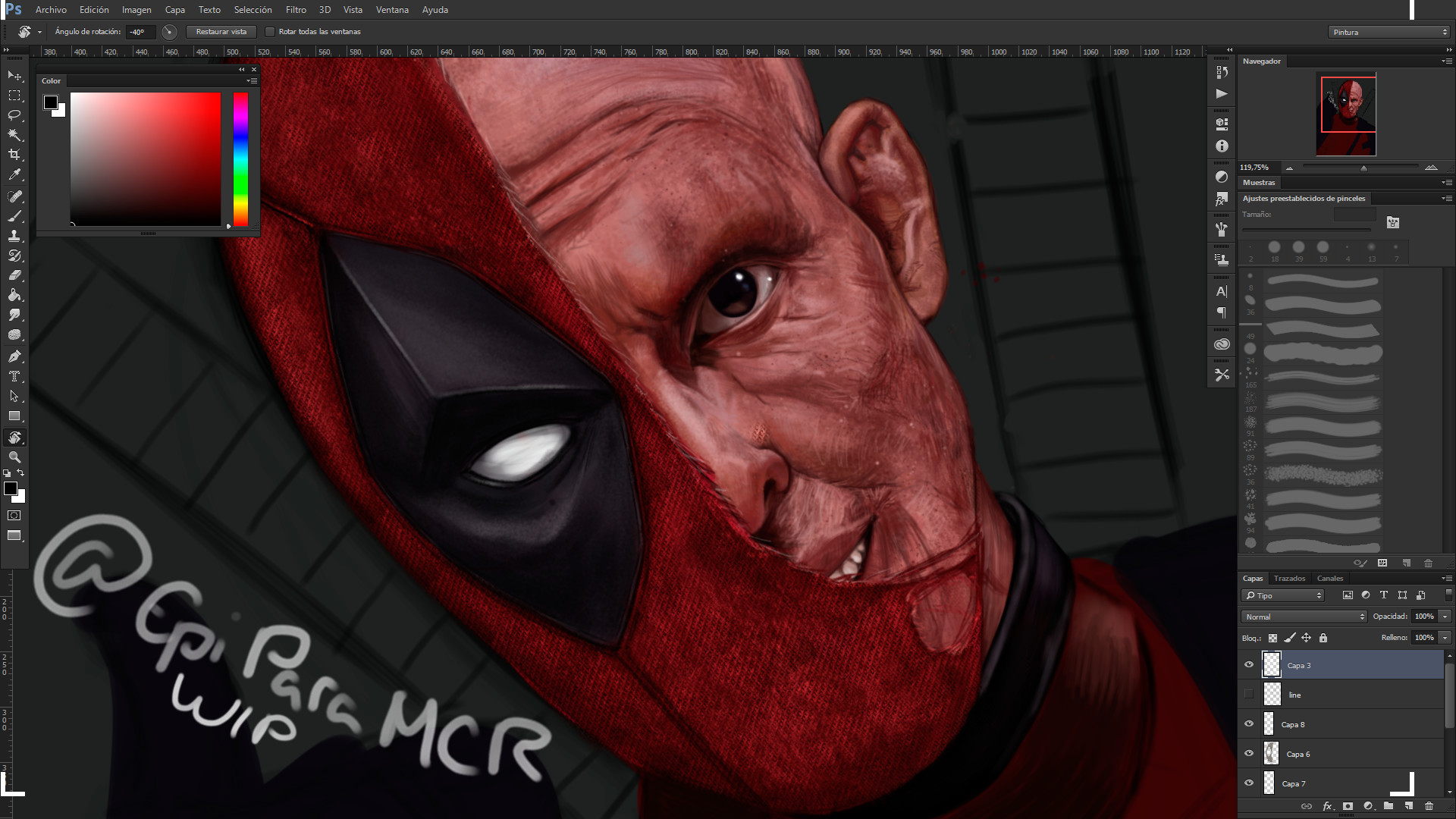This screenshot has height=819, width=1456.
Task: Select the Magic Wand tool
Action: pyautogui.click(x=14, y=135)
